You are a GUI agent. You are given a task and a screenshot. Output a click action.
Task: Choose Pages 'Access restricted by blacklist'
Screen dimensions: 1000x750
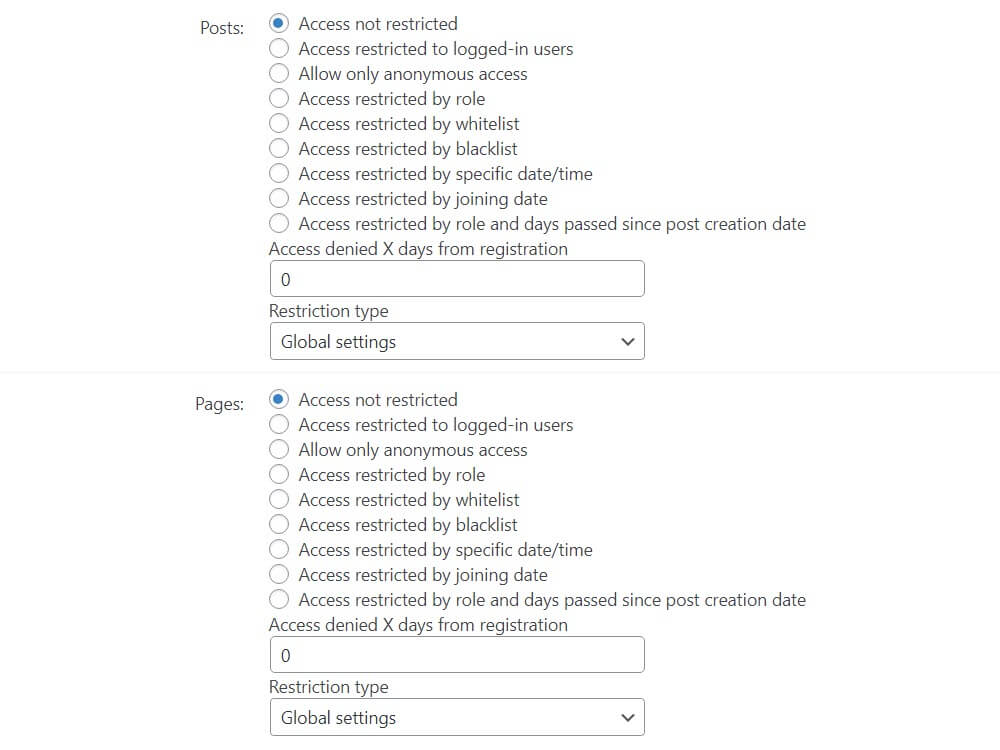click(280, 524)
